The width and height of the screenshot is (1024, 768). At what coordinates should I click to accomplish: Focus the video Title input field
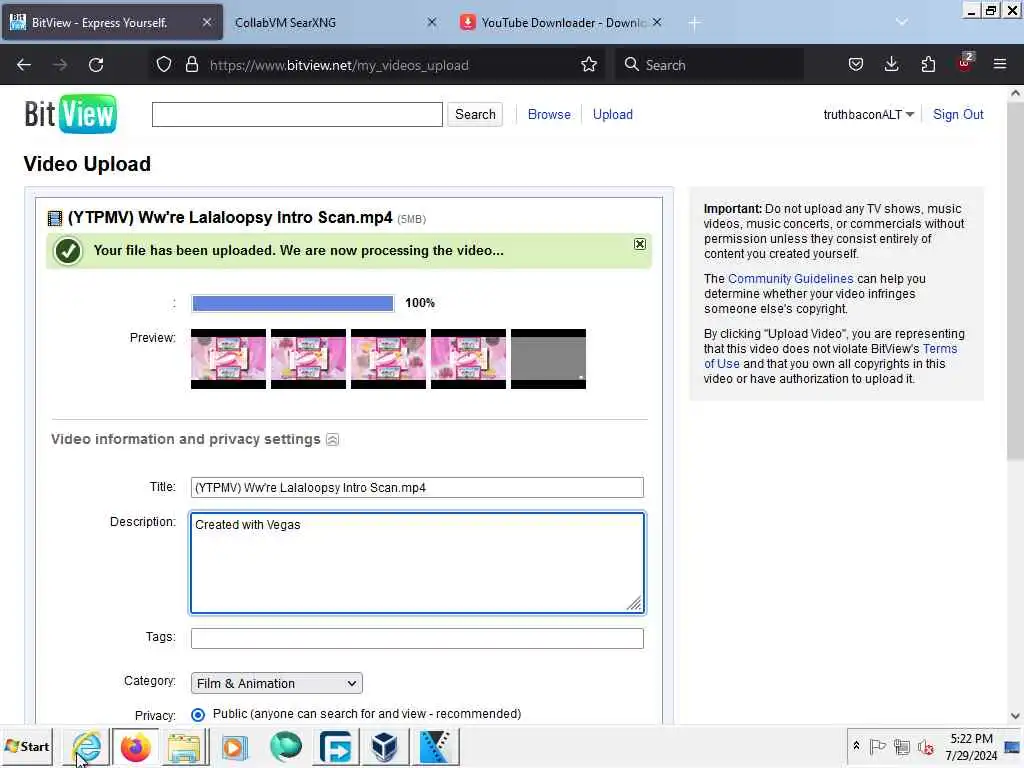click(417, 487)
